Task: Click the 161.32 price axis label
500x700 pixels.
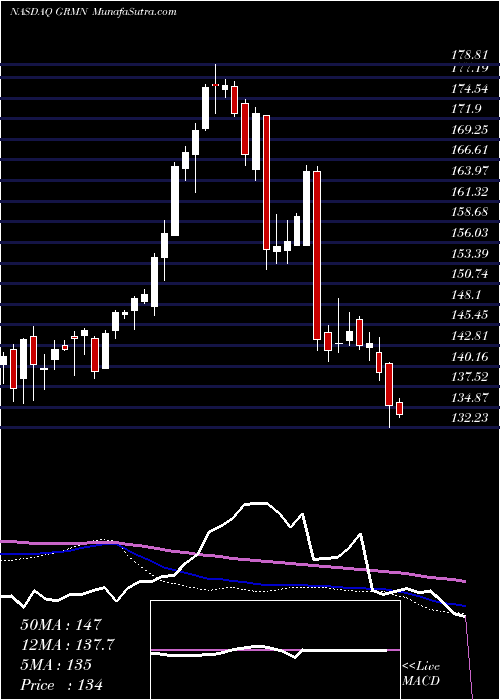Action: coord(468,192)
